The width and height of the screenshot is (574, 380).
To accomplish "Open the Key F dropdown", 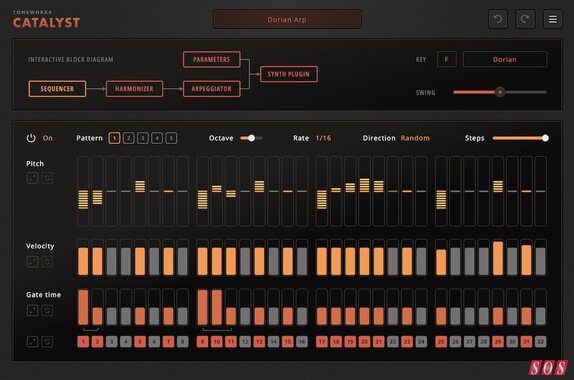I will click(x=447, y=59).
